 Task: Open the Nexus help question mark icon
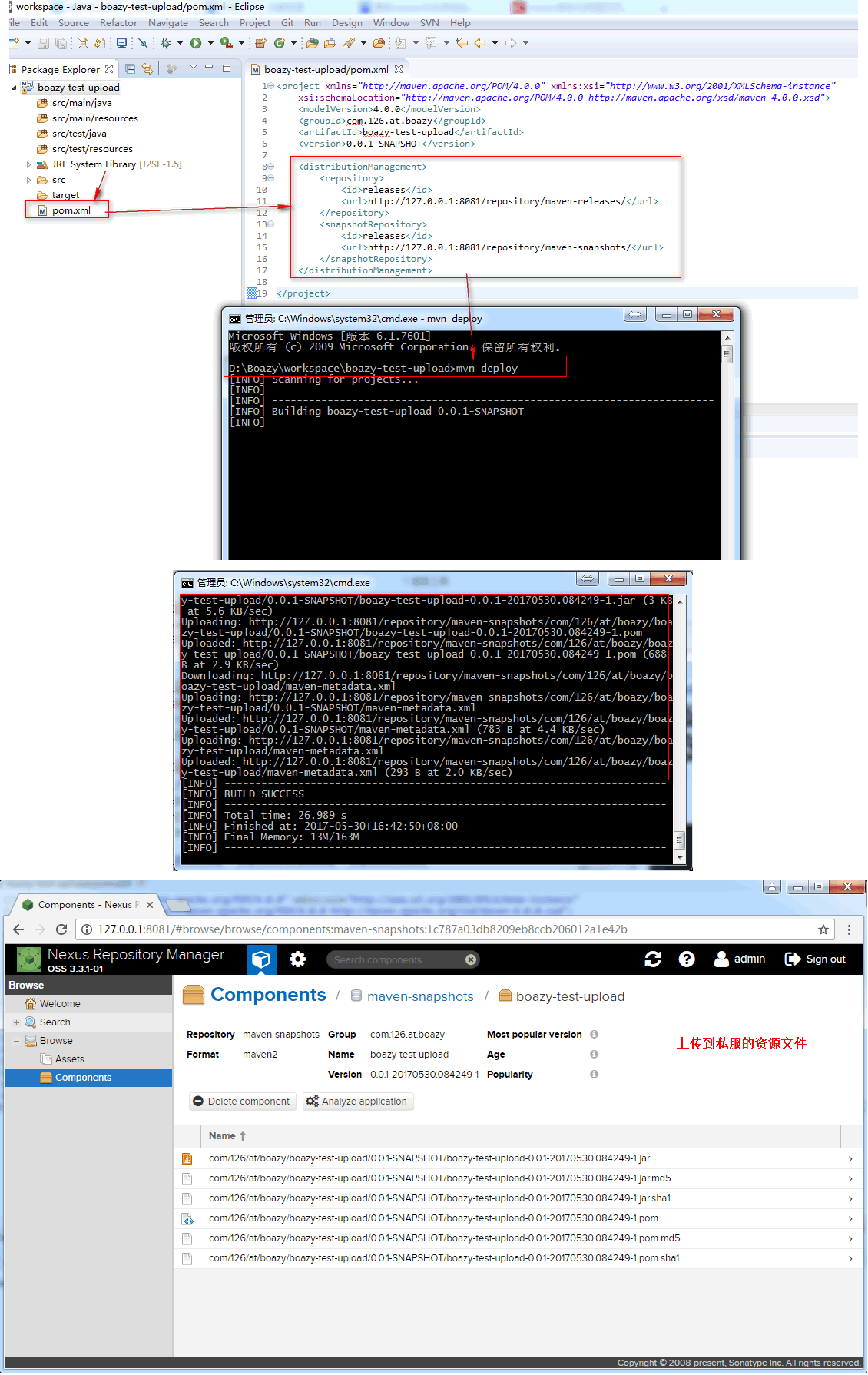point(687,959)
